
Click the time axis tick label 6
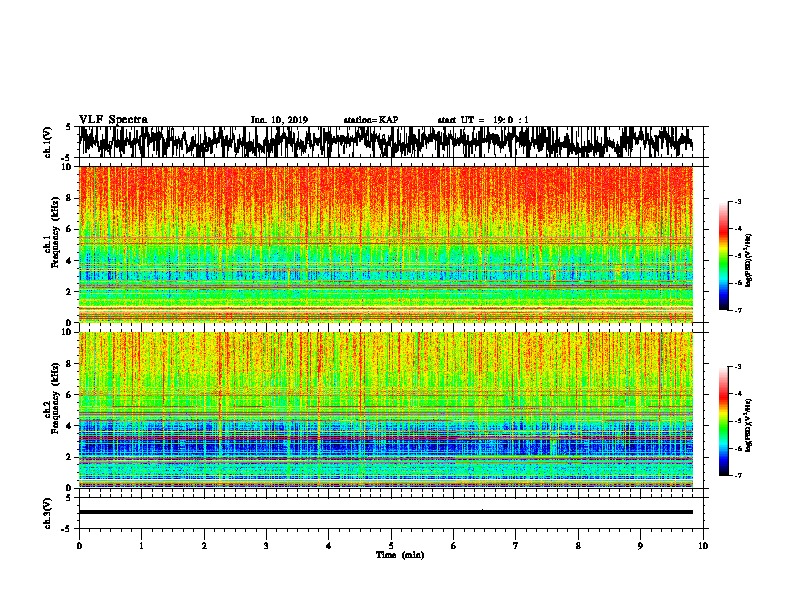pos(454,546)
